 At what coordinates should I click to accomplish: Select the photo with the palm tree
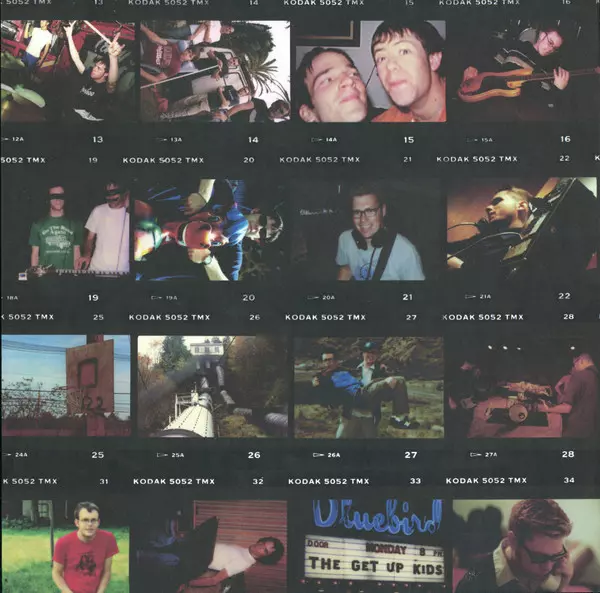coord(213,70)
